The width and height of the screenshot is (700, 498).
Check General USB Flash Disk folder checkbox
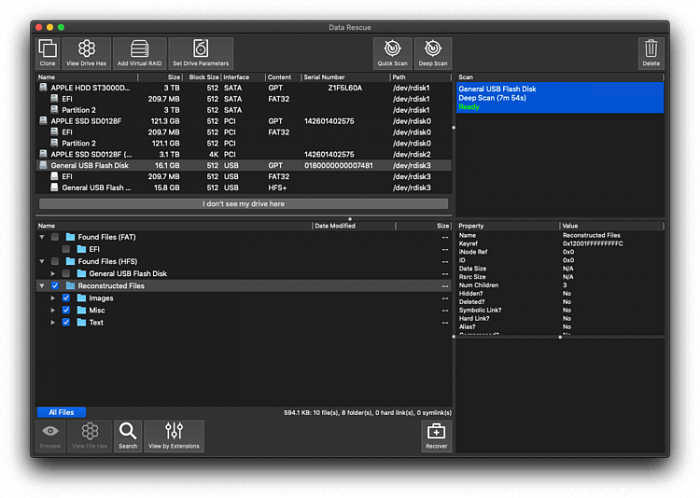click(x=66, y=274)
